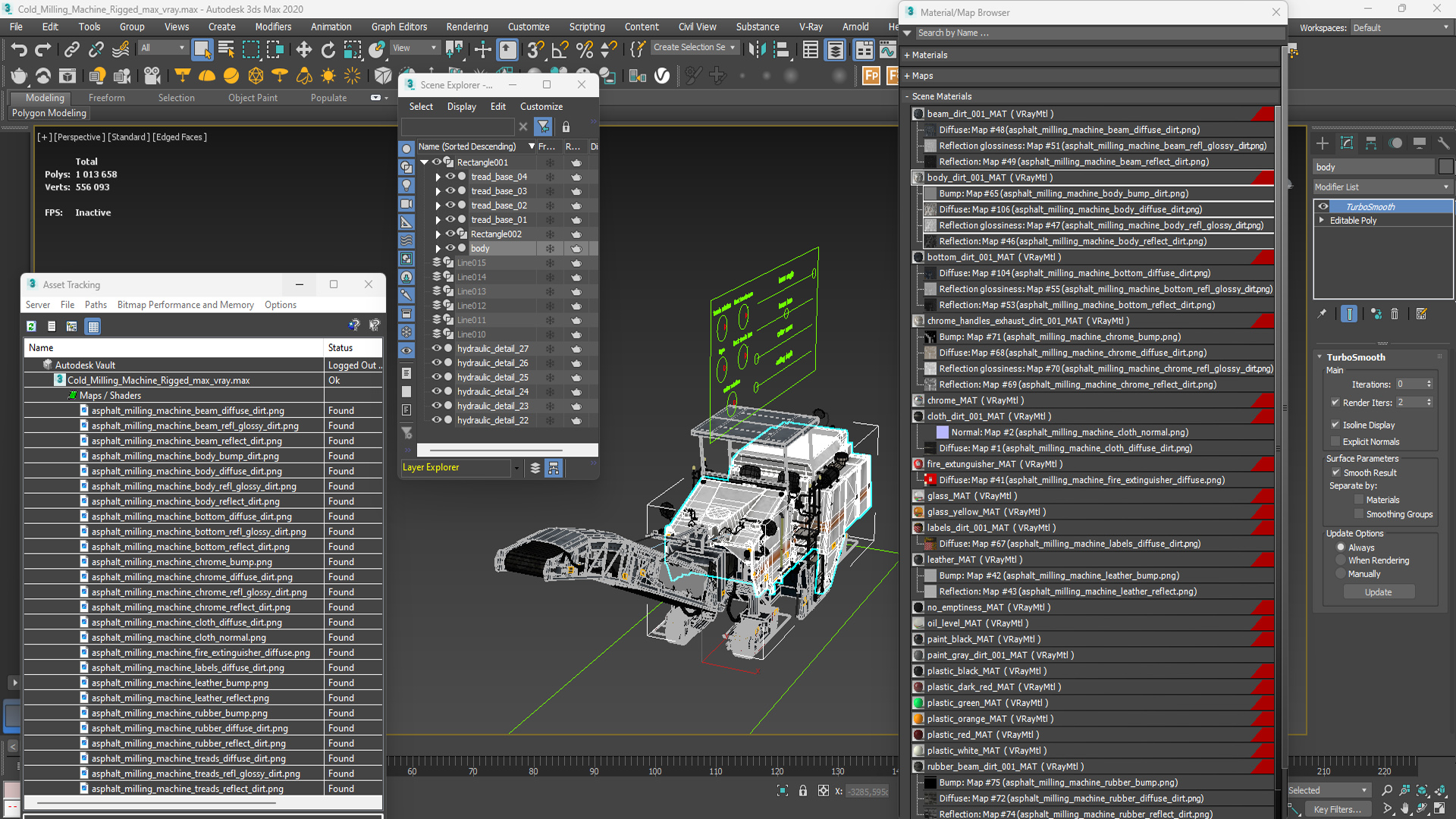1456x819 pixels.
Task: Select When Rendering update option
Action: click(1341, 560)
